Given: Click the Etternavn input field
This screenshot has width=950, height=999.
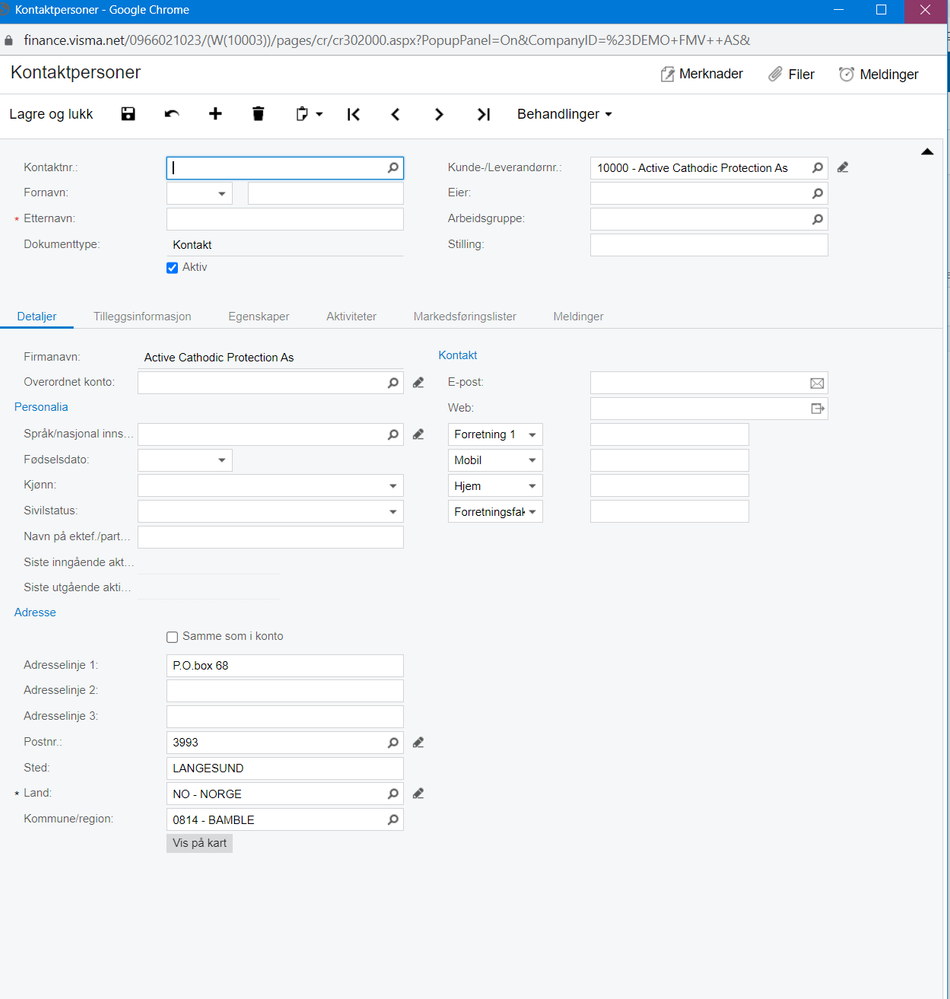Looking at the screenshot, I should coord(285,219).
